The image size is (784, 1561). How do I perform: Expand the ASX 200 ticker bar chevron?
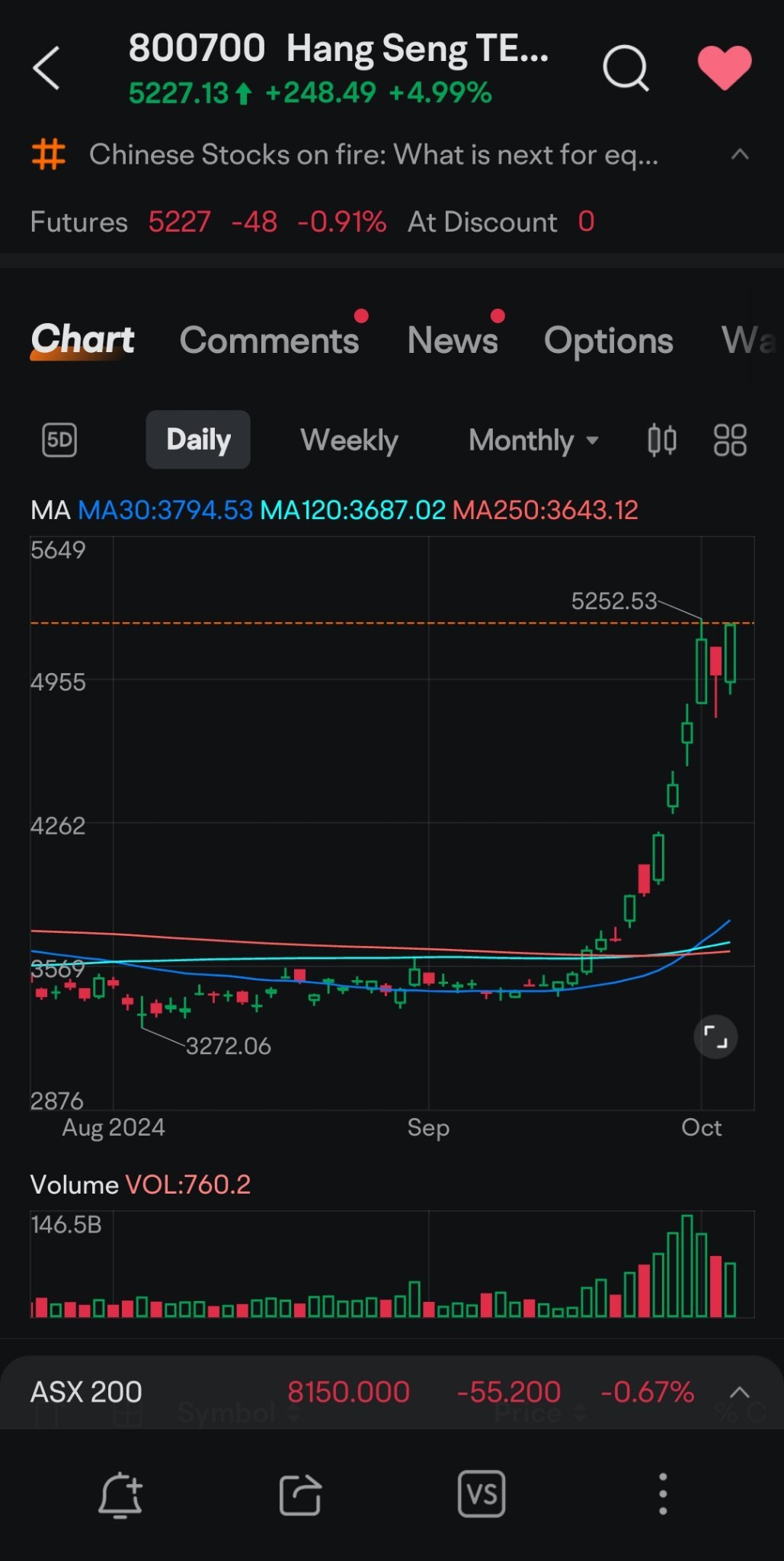click(740, 1392)
